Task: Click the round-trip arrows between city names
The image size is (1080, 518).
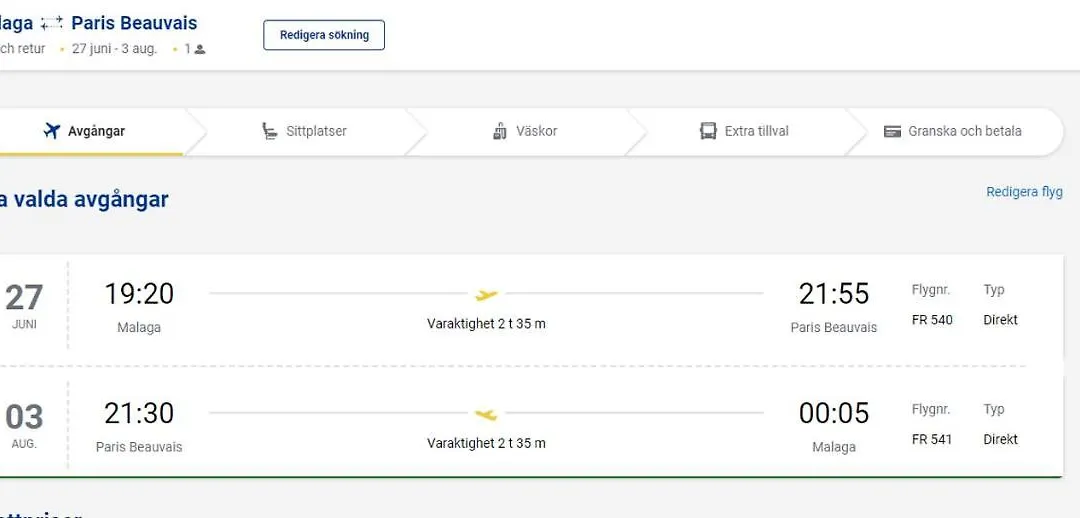Action: [52, 23]
